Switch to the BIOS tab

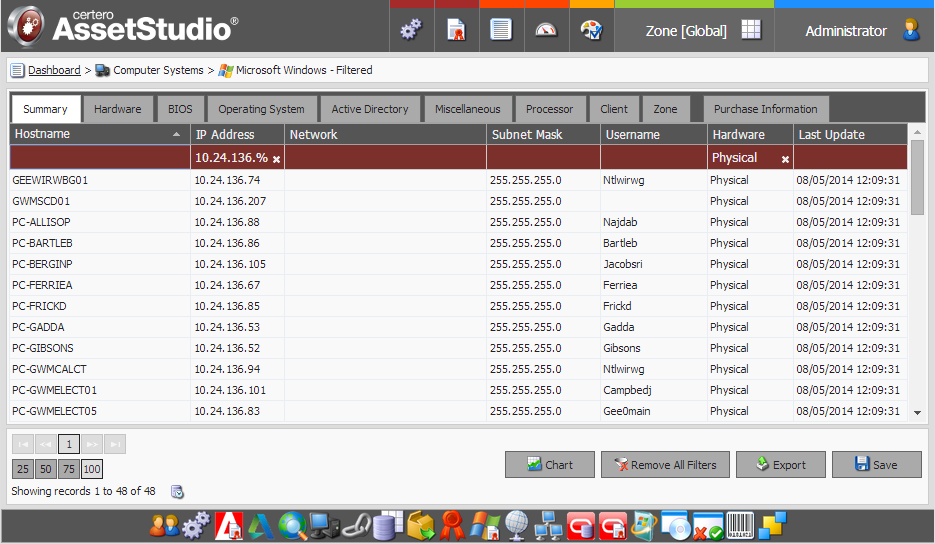(180, 109)
